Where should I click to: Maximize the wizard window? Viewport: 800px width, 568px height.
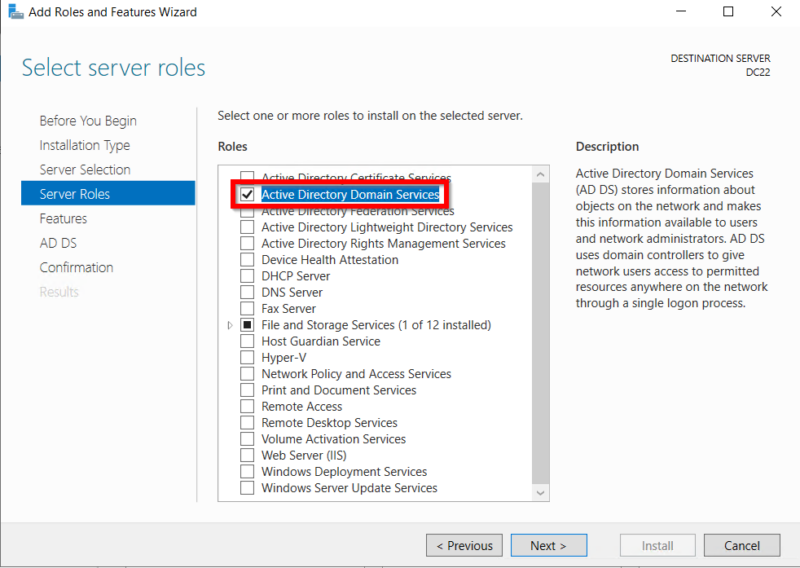point(728,11)
